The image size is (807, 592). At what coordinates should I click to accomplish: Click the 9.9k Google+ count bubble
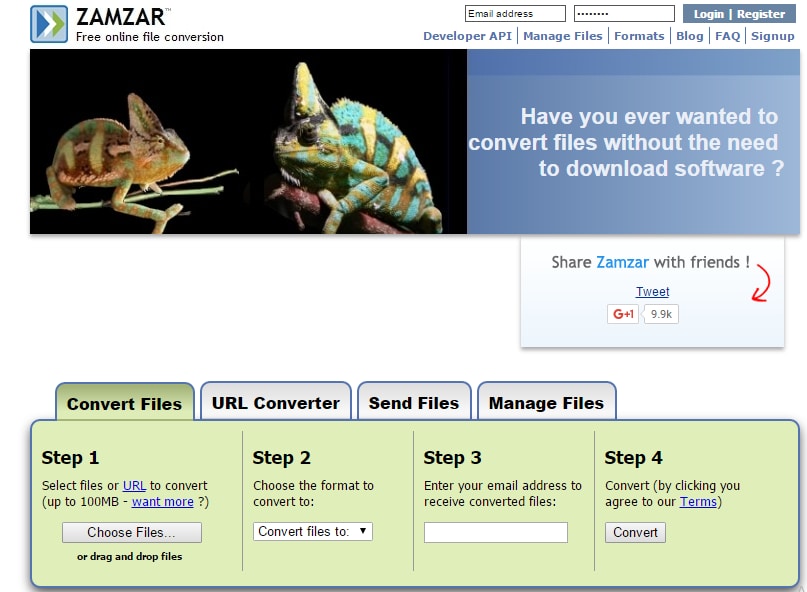[x=661, y=314]
